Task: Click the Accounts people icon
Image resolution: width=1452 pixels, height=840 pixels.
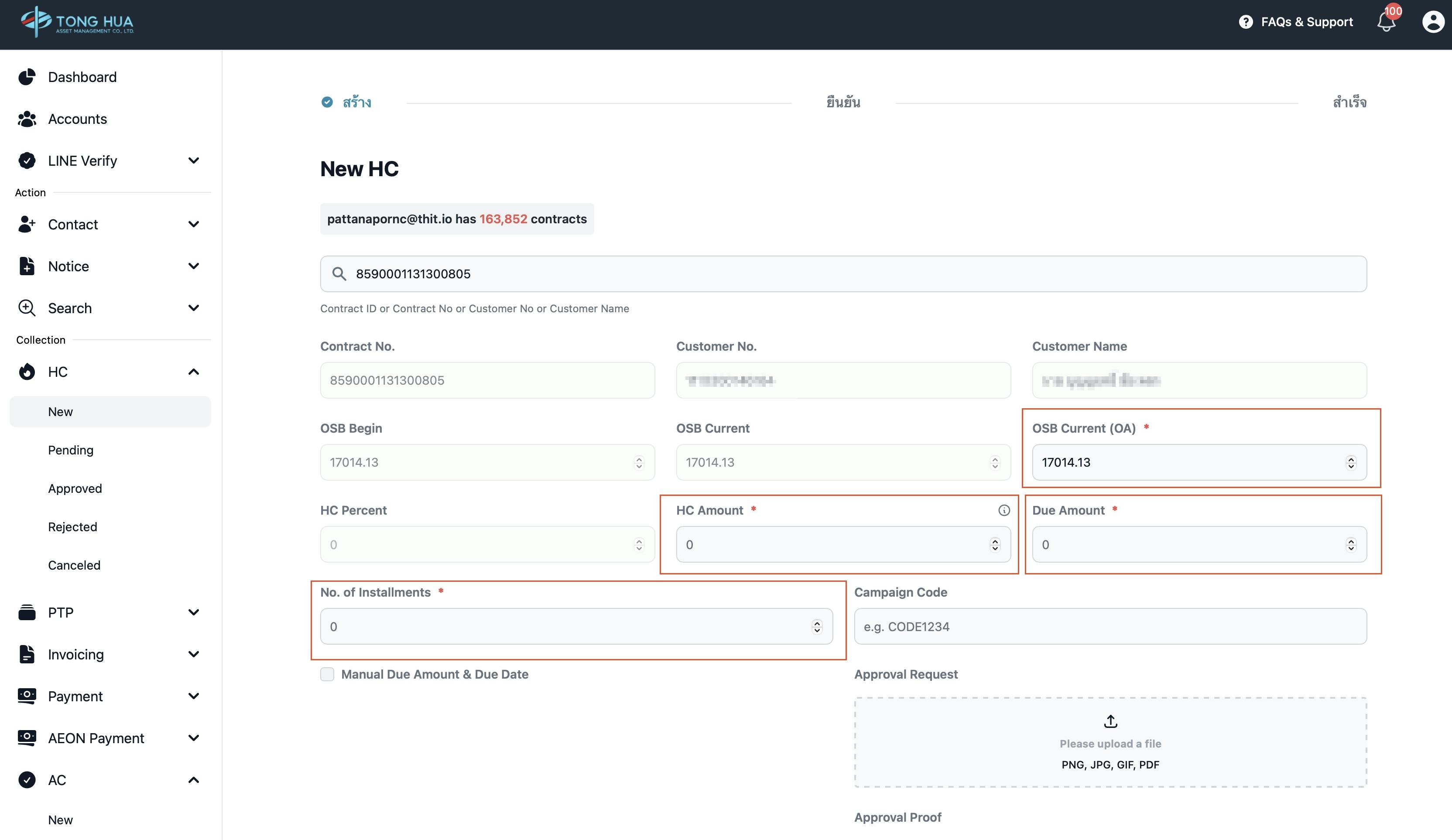Action: click(27, 119)
